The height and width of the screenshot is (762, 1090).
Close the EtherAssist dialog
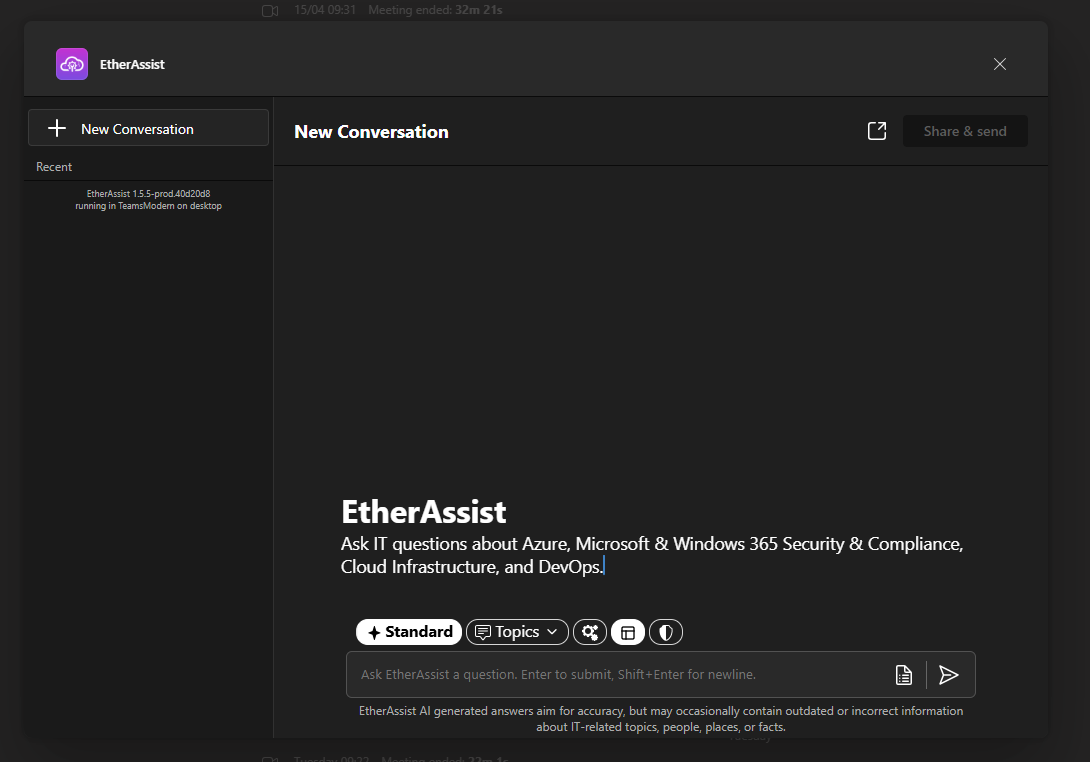pyautogui.click(x=1000, y=64)
